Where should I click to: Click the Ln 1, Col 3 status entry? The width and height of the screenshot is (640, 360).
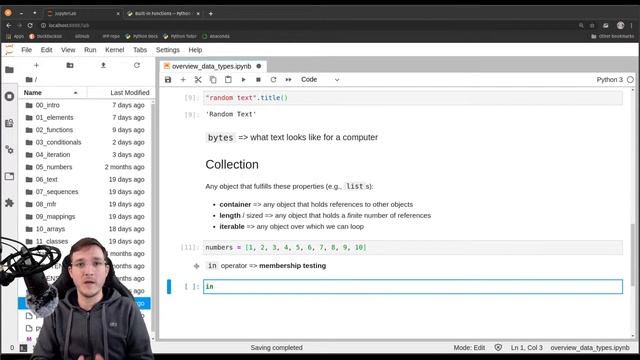(527, 348)
